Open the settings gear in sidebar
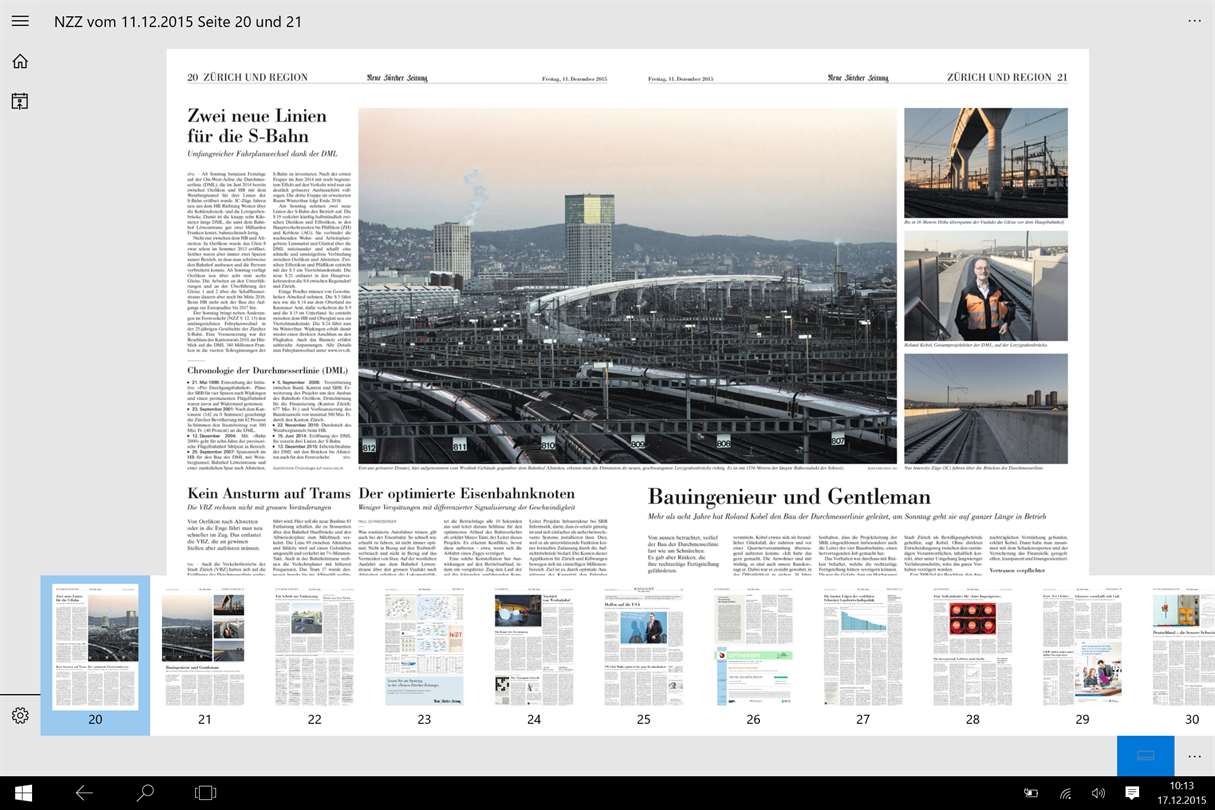The image size is (1215, 810). coord(20,716)
